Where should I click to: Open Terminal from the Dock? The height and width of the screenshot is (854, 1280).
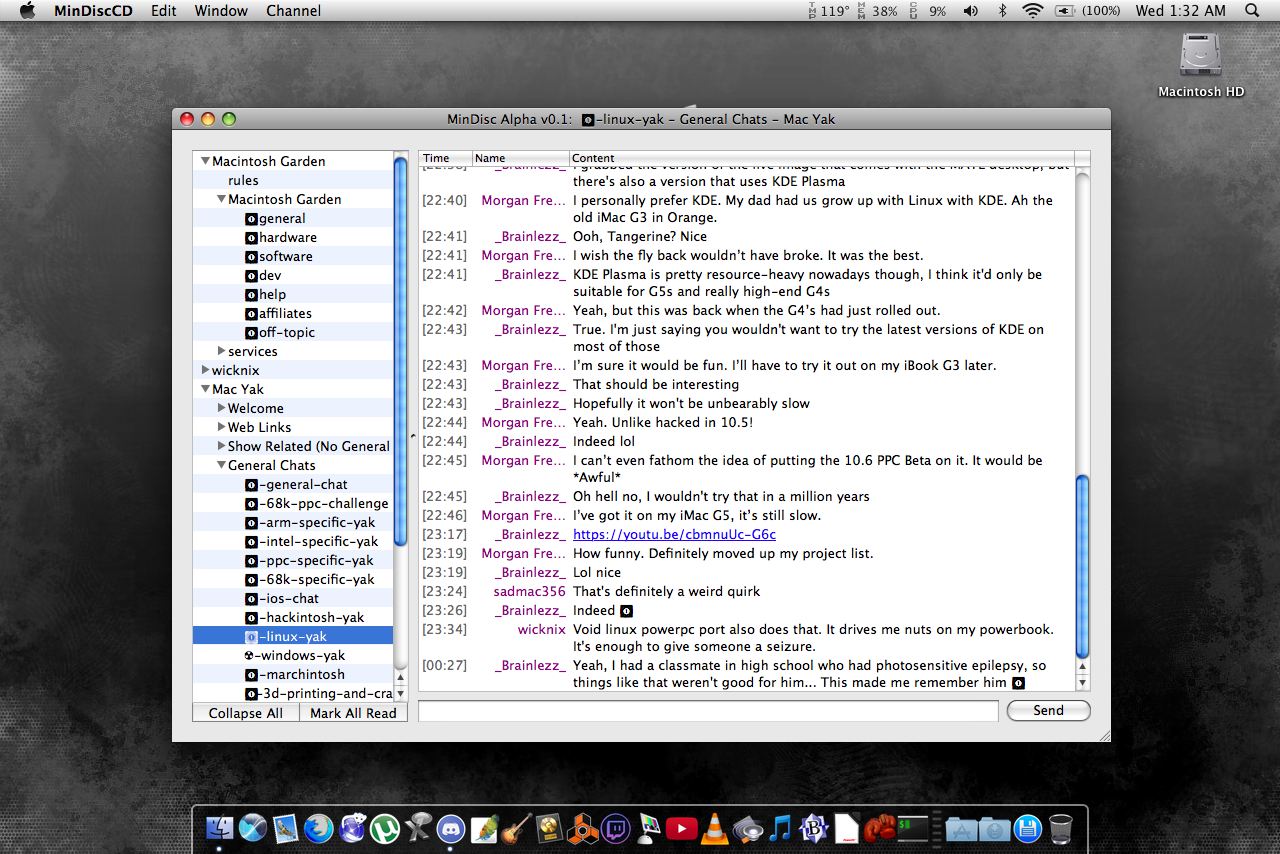[x=913, y=828]
